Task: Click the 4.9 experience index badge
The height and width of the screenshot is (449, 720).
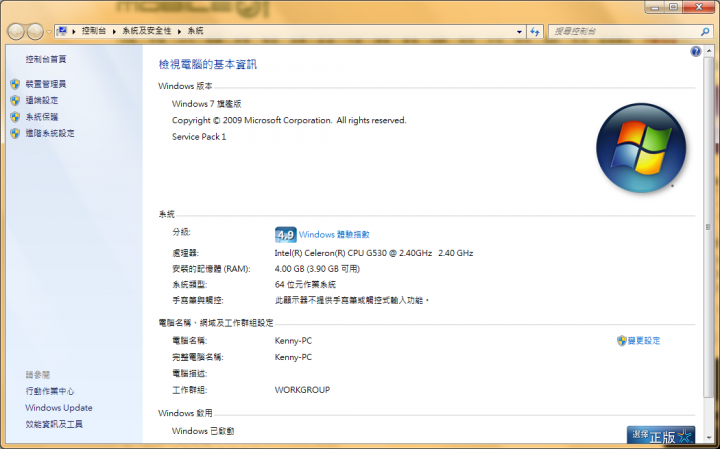Action: pos(286,235)
